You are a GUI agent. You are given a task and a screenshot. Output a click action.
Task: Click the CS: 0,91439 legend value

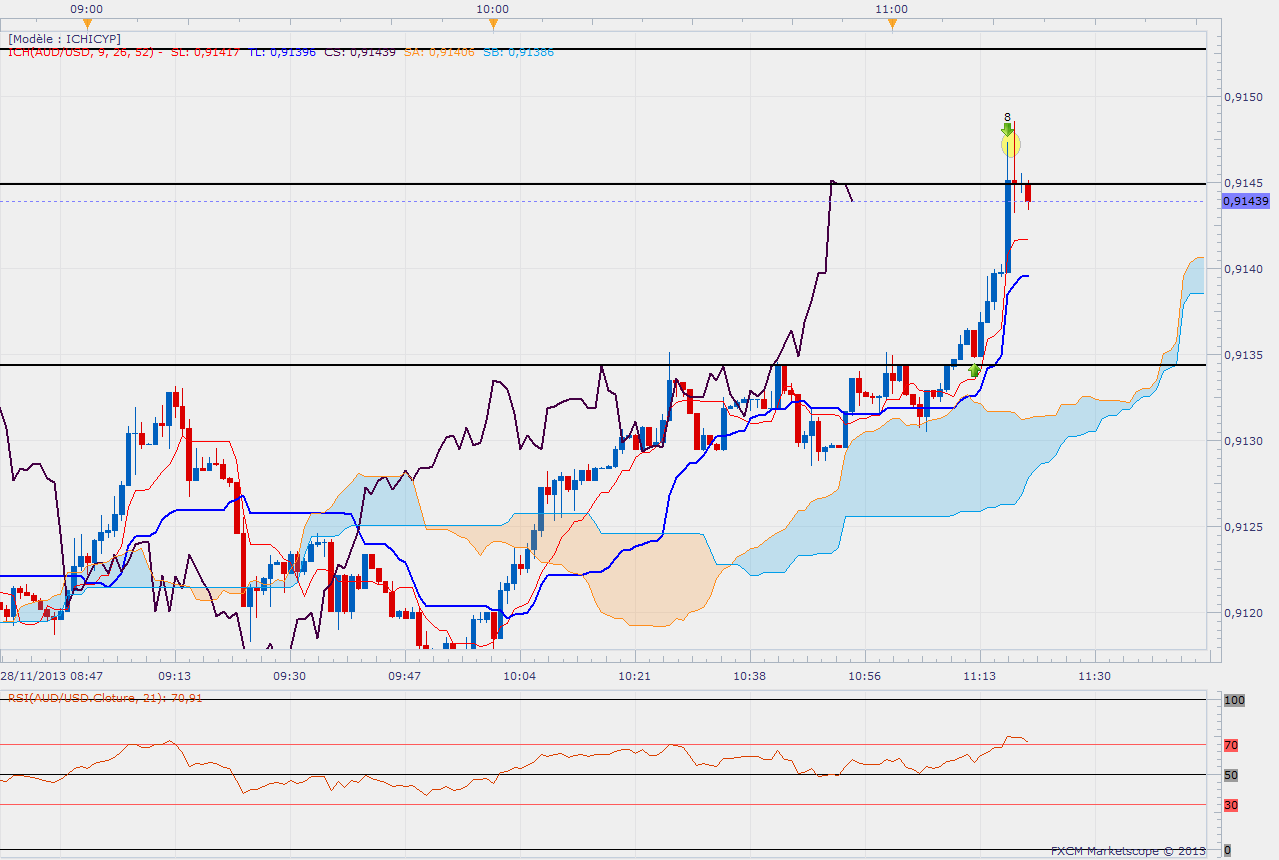[x=359, y=52]
